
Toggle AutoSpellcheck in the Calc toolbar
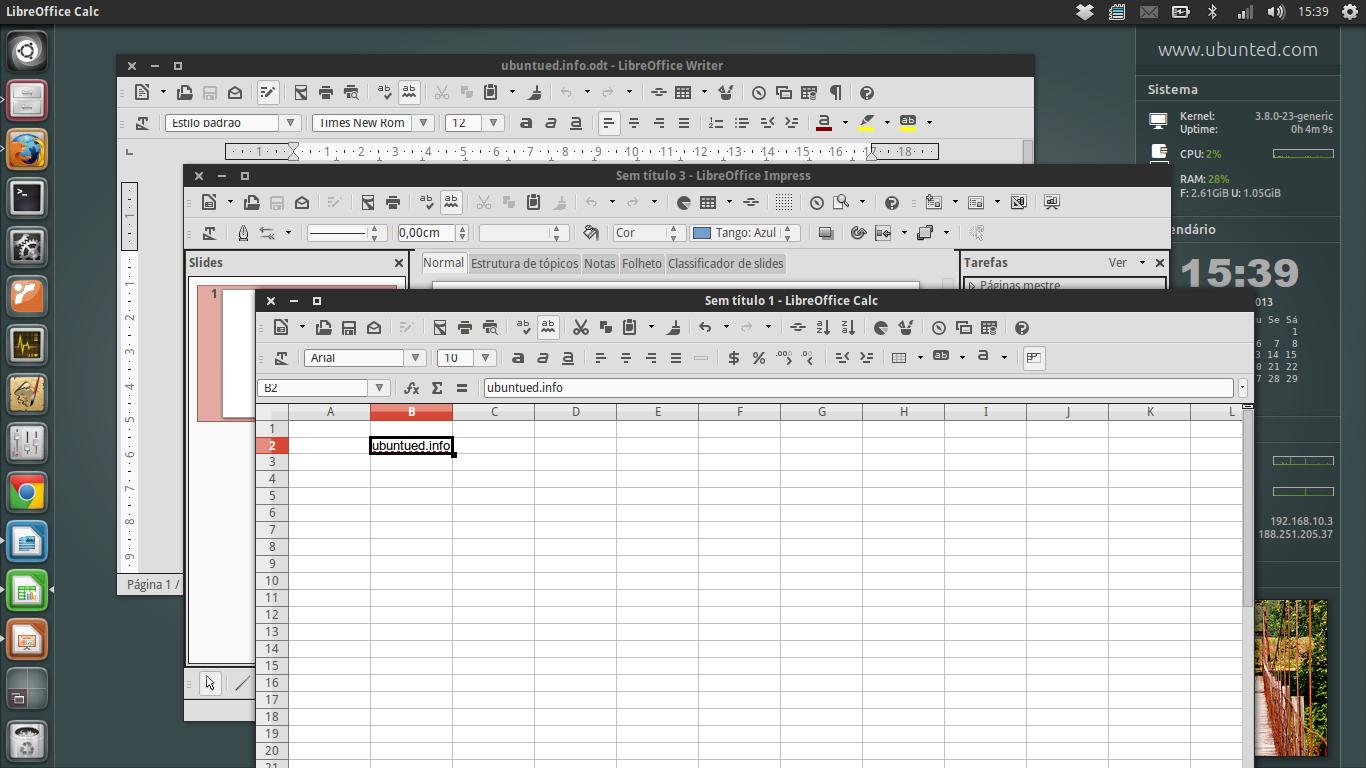point(548,328)
